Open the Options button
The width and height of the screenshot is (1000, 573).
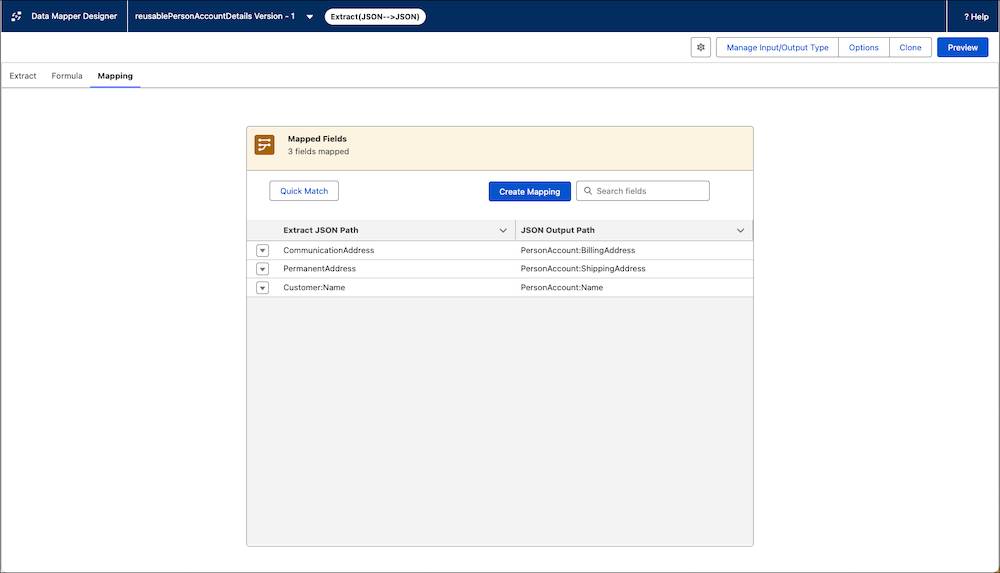[864, 47]
